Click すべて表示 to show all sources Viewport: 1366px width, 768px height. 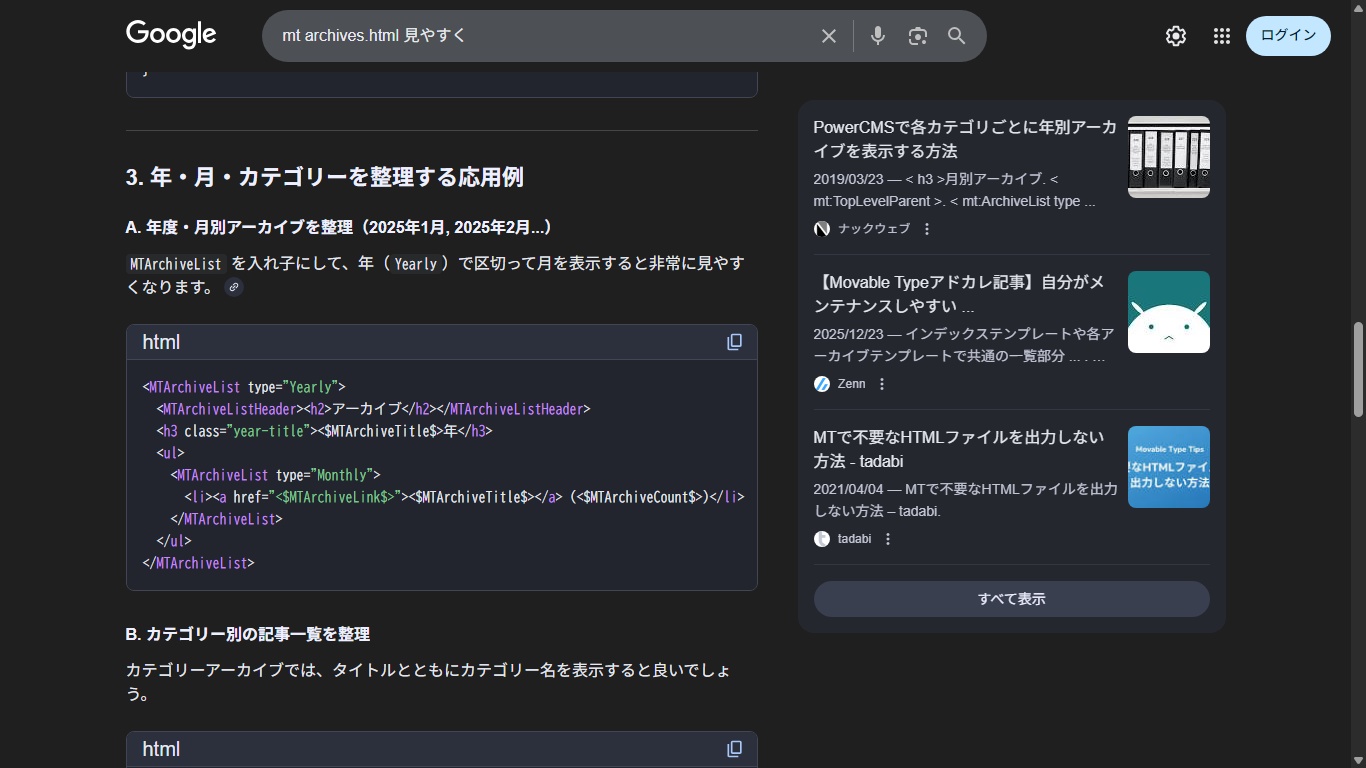(x=1011, y=599)
